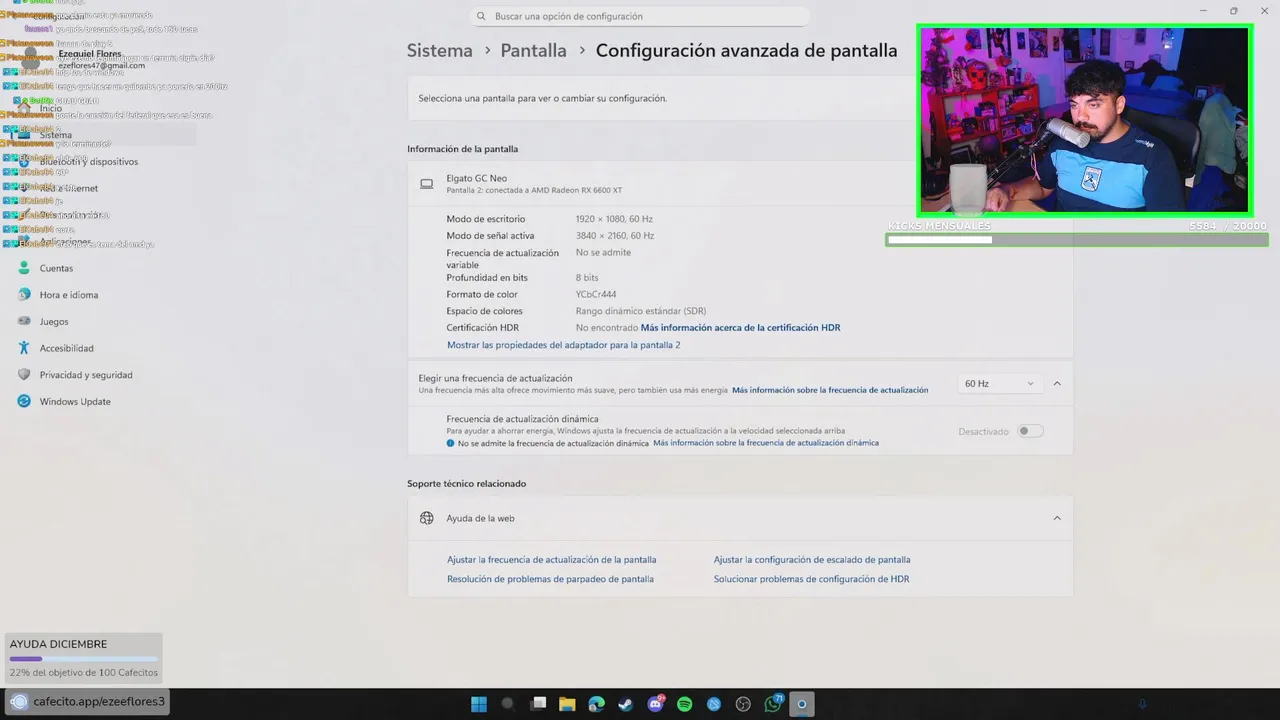Show adapter properties for pantalla 2
1280x720 pixels.
(563, 345)
